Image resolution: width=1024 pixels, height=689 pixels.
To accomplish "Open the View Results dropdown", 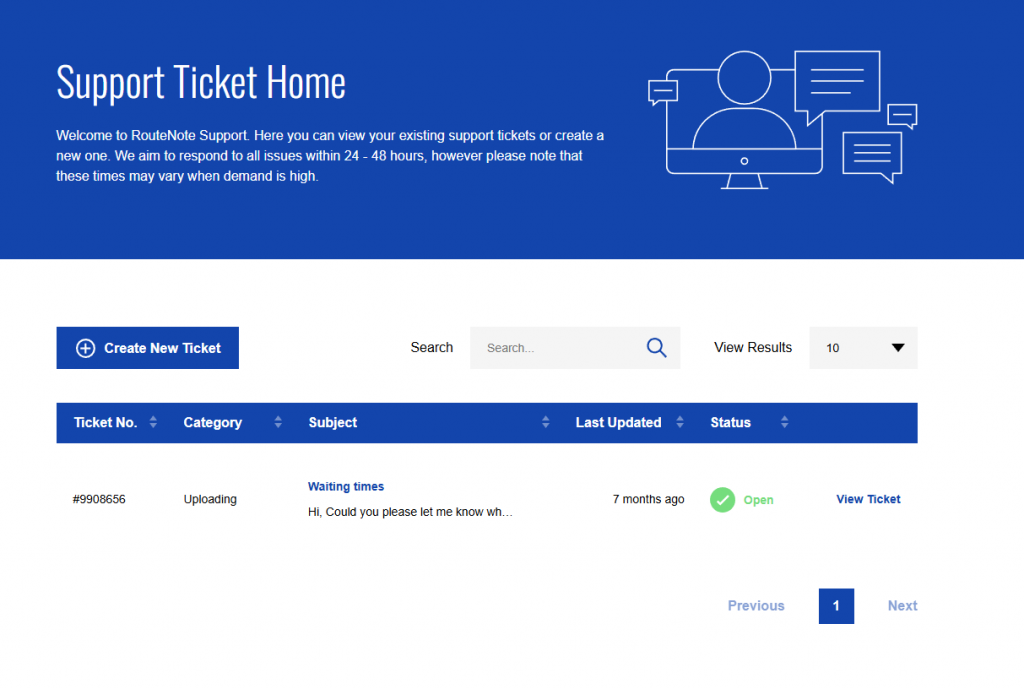I will tap(862, 348).
